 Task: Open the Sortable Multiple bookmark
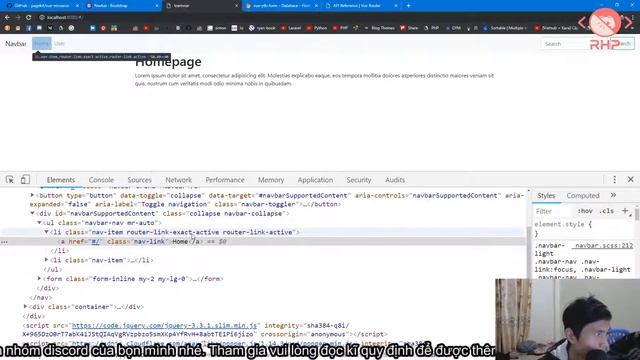(505, 28)
